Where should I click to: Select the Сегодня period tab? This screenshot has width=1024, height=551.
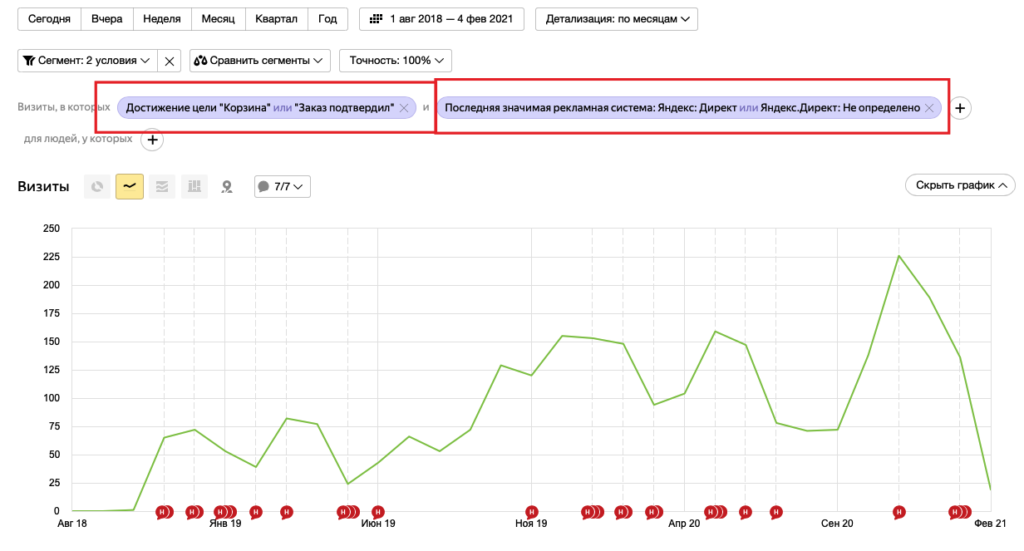tap(49, 19)
